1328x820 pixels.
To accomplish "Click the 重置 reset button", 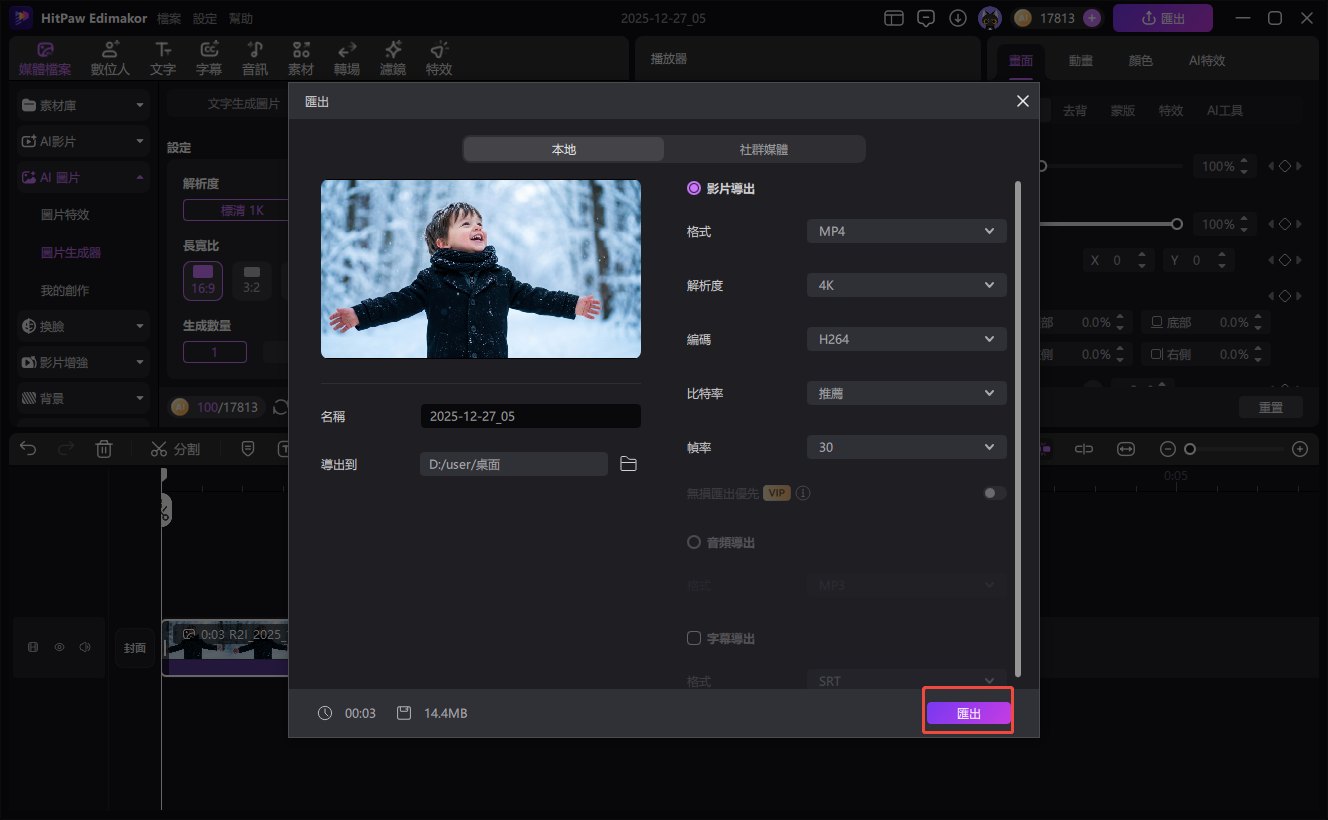I will pos(1270,406).
